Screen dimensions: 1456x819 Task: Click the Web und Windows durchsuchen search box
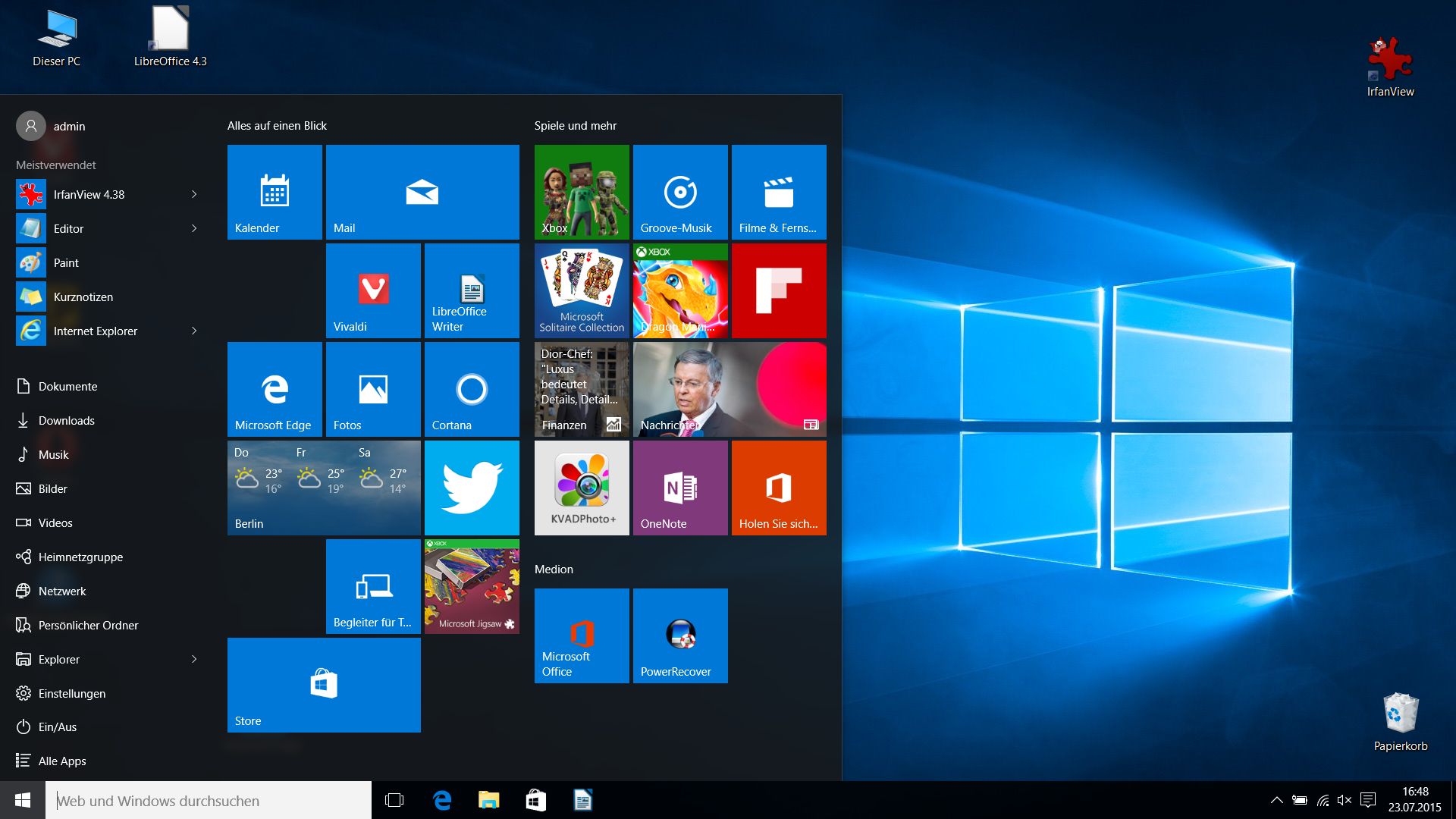coord(209,800)
